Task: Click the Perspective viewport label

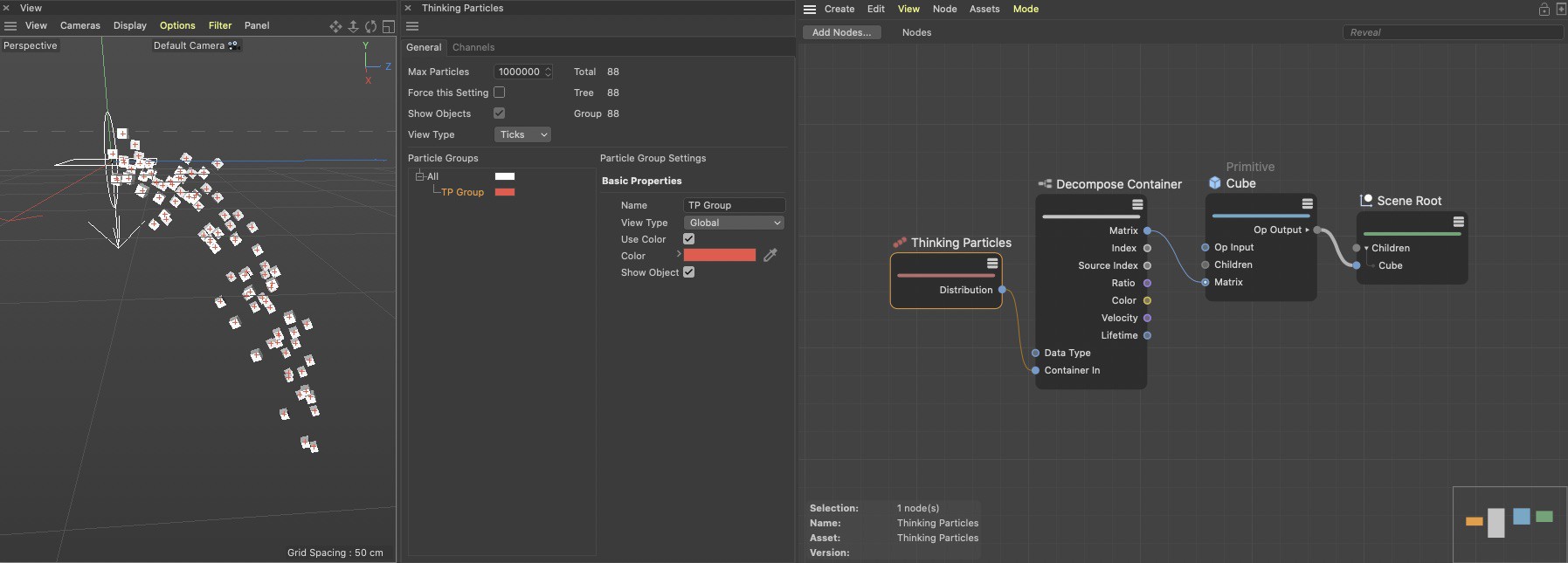Action: click(x=31, y=45)
